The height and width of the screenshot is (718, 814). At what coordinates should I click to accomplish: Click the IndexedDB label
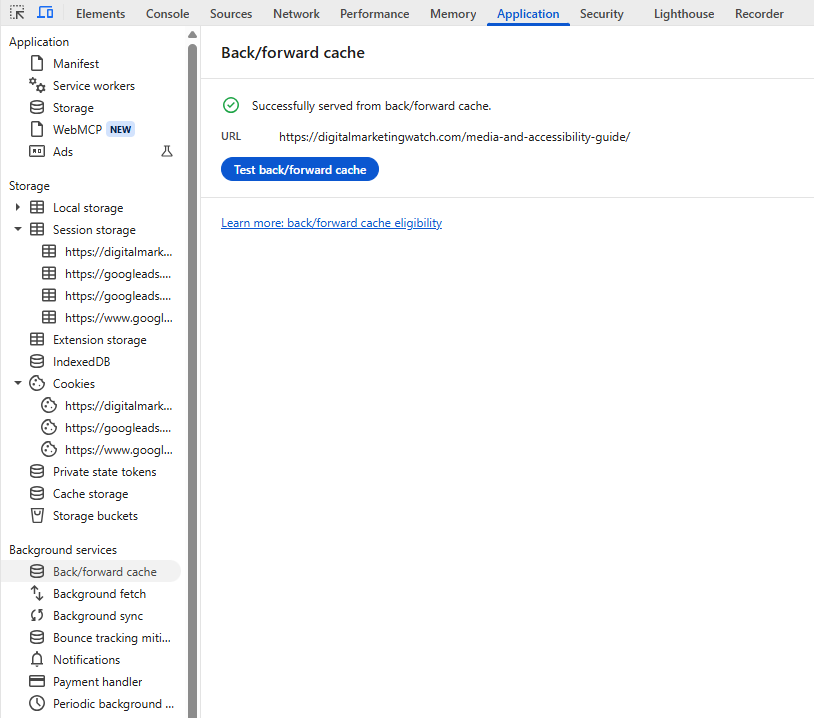pos(82,361)
